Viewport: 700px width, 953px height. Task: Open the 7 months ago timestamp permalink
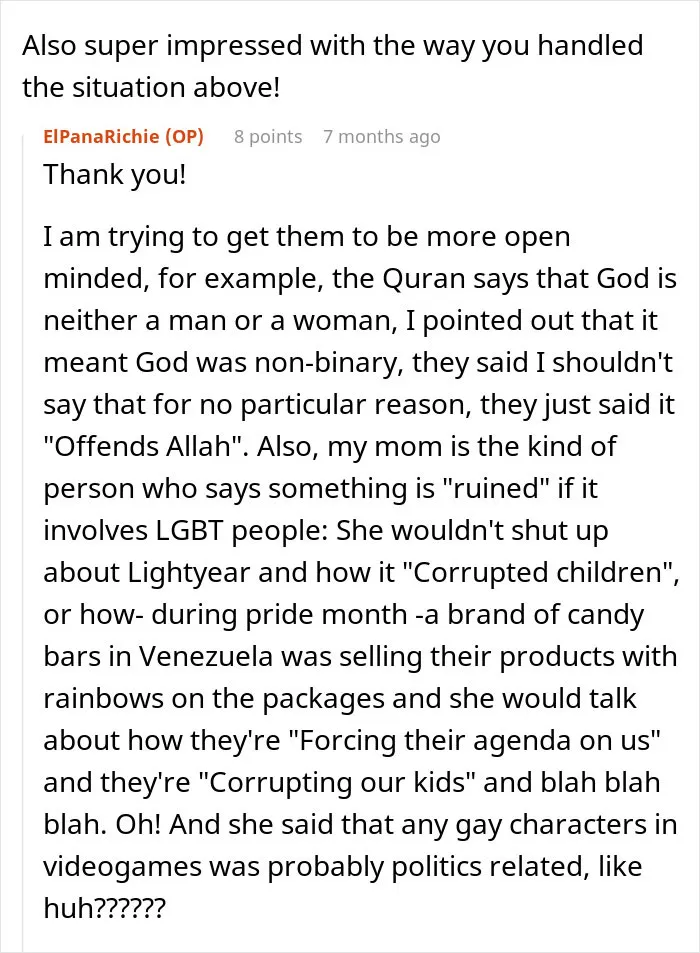(382, 137)
